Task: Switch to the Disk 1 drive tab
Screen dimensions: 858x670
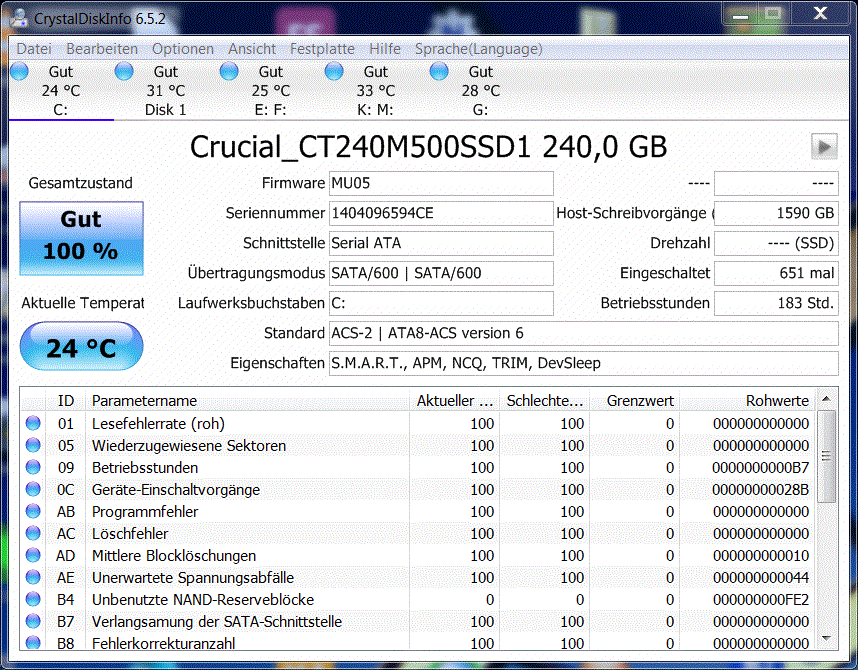Action: click(x=166, y=90)
